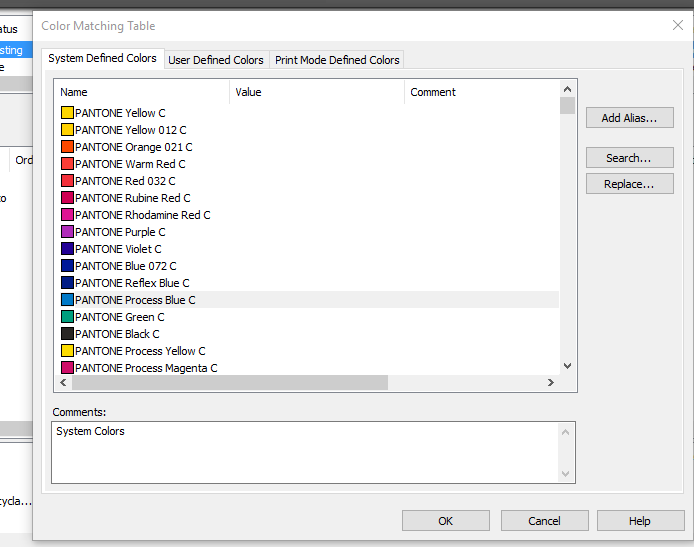Click the PANTONE Rhodamine Red C swatch
Screen dimensions: 694x547
click(x=67, y=215)
